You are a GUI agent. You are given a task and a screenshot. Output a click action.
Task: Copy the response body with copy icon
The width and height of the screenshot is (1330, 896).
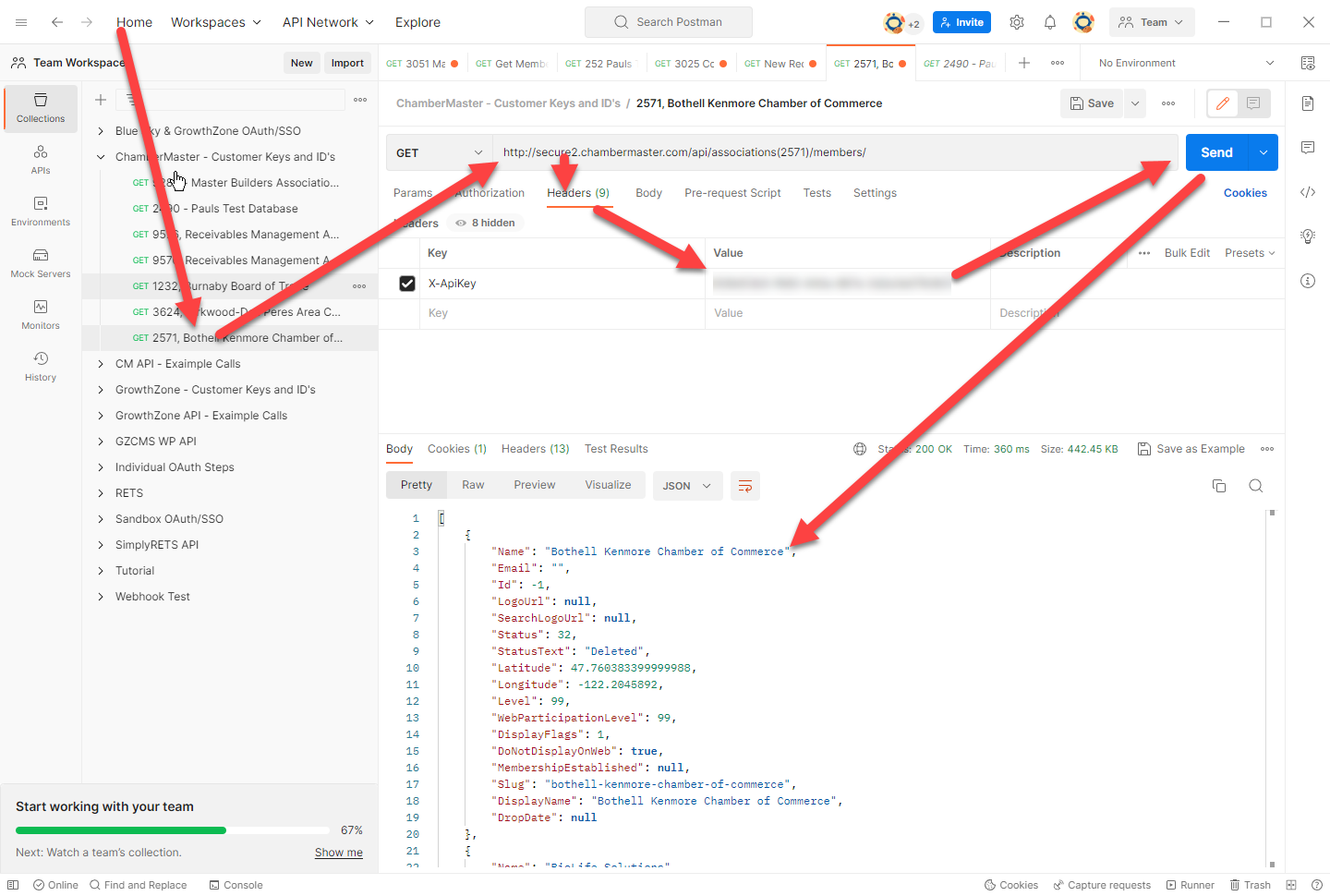tap(1218, 486)
